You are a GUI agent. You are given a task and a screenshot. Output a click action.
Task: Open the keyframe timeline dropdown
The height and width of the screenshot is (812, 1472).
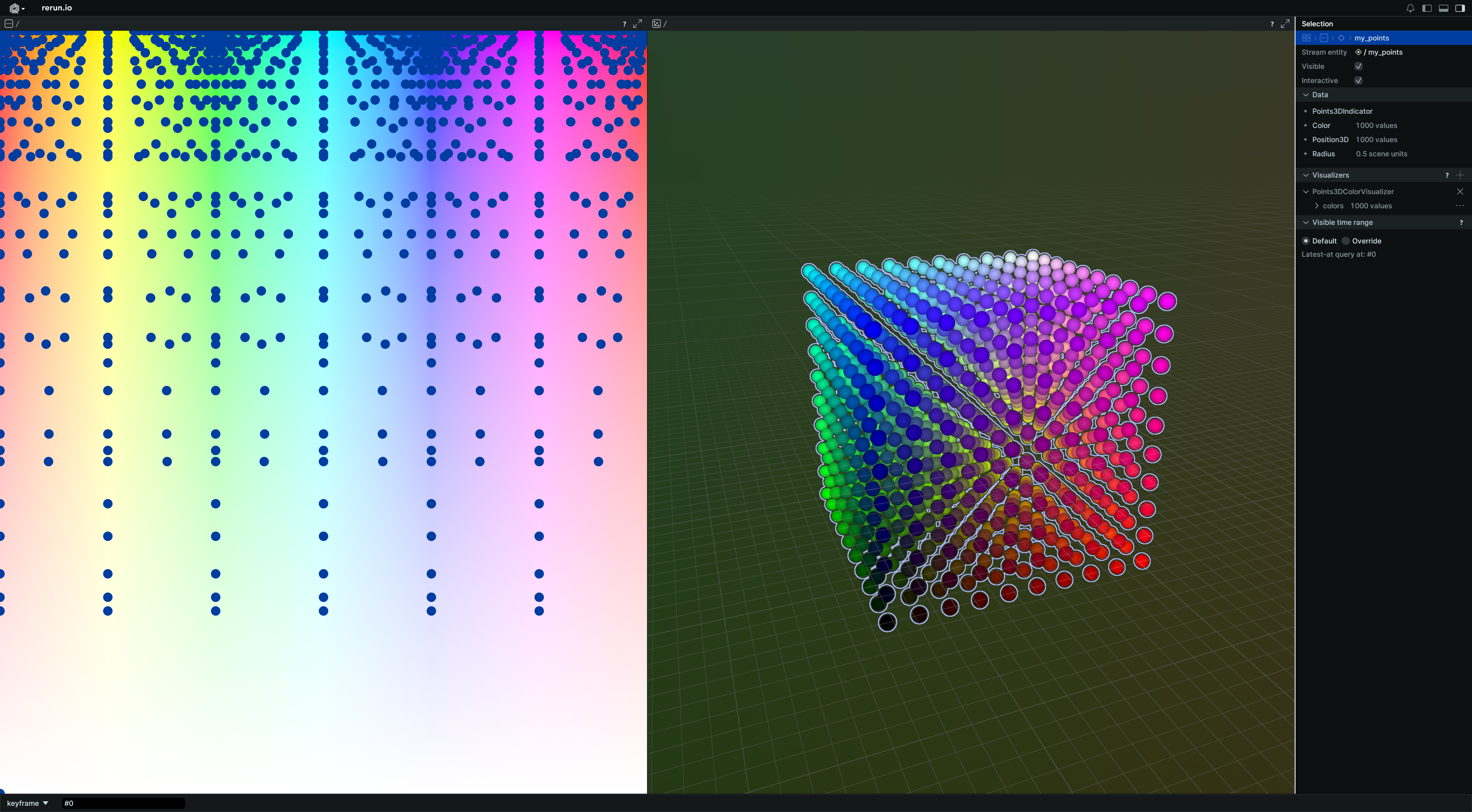(27, 803)
